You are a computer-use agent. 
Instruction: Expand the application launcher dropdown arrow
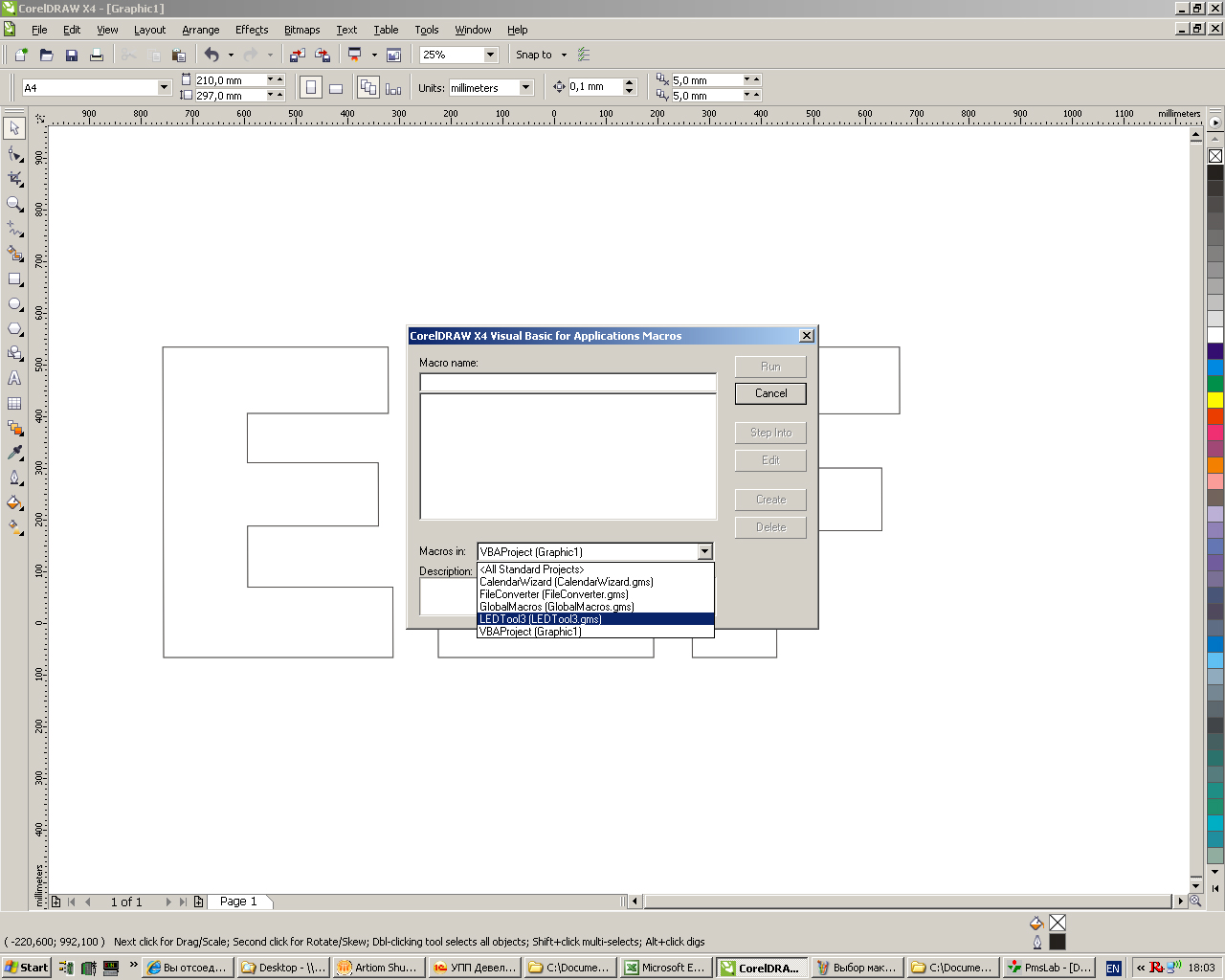[374, 55]
